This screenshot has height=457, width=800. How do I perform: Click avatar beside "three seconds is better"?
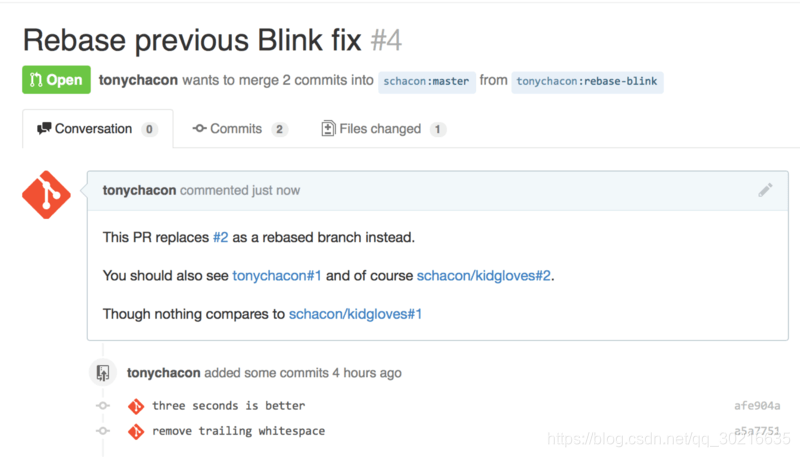click(x=136, y=406)
